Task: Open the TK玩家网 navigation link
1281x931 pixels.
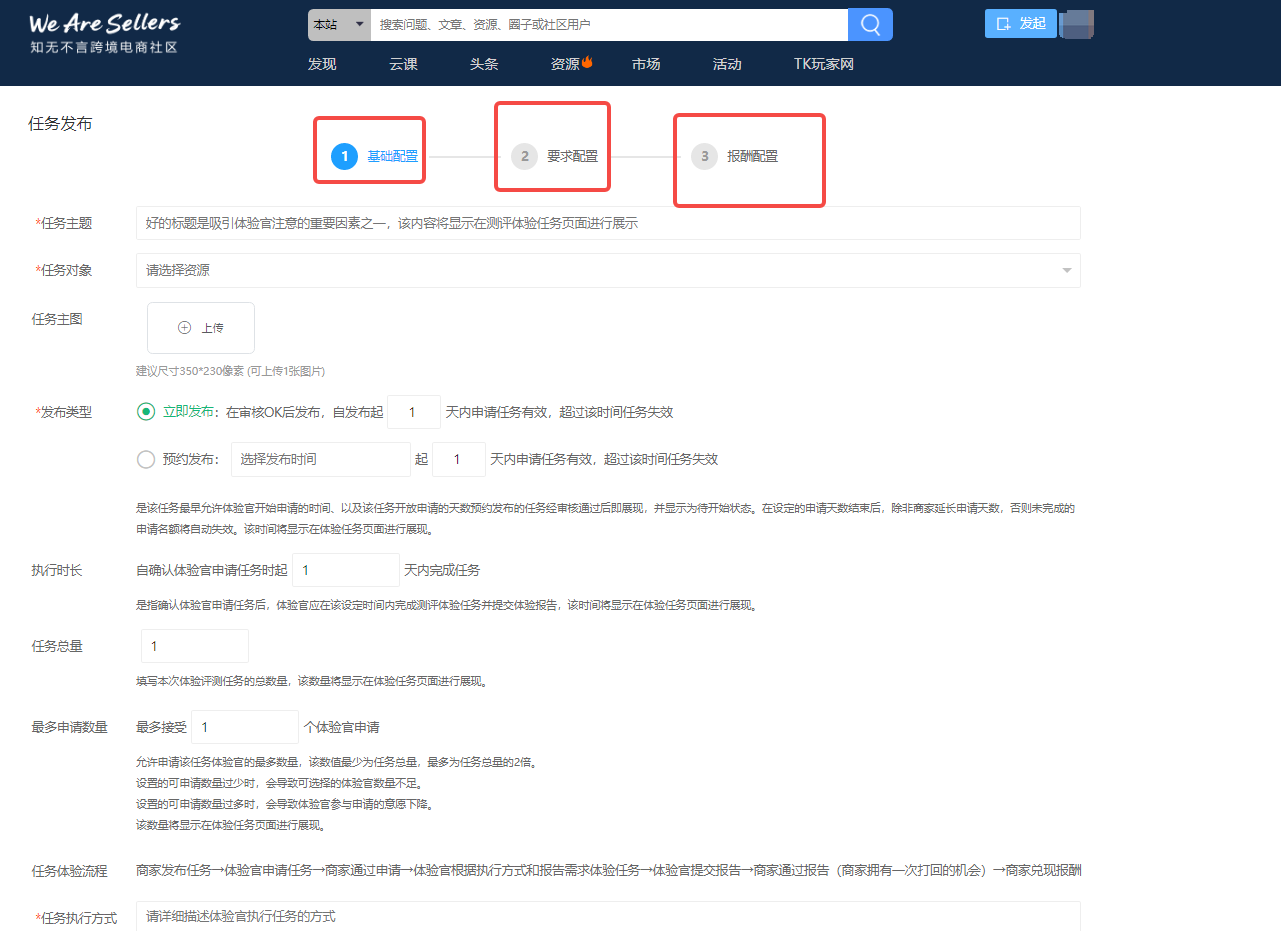Action: coord(823,64)
